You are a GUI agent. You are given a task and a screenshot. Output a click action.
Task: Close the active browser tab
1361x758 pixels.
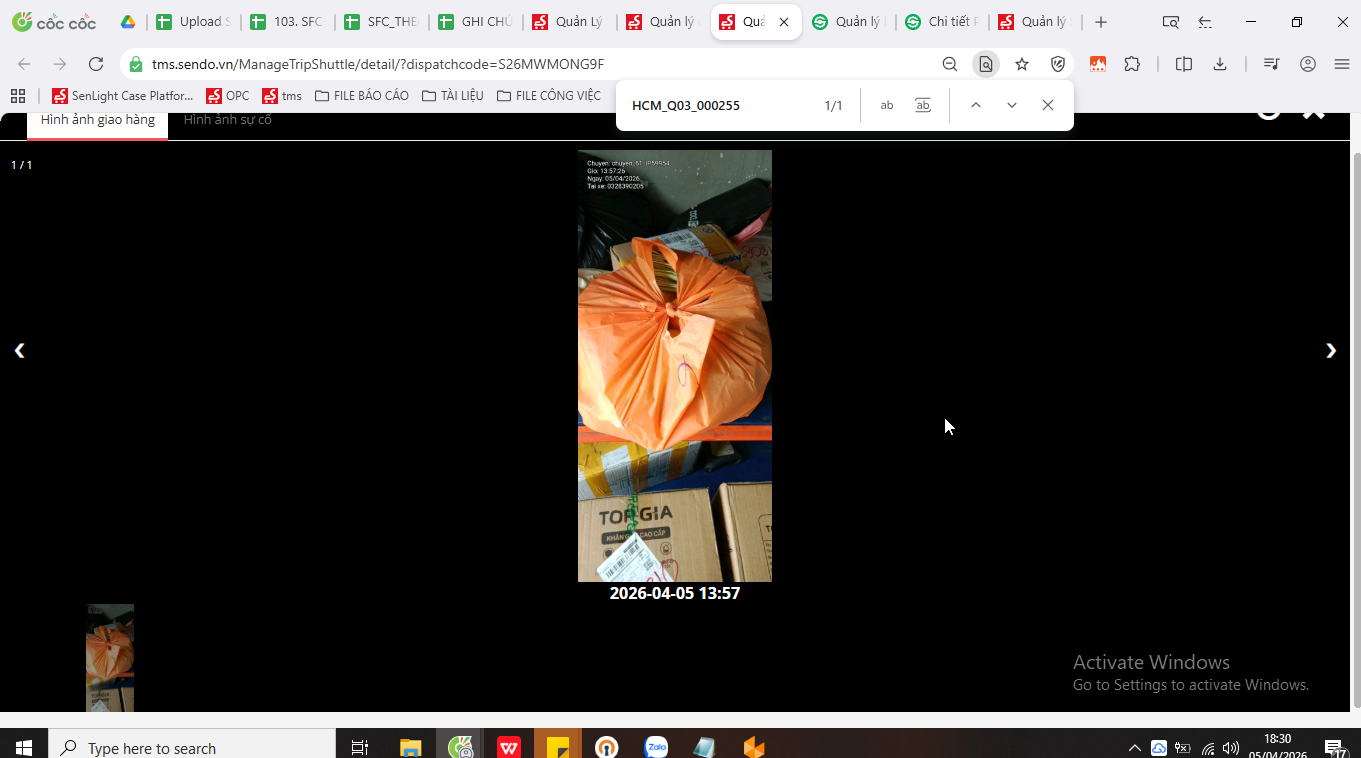click(x=784, y=22)
